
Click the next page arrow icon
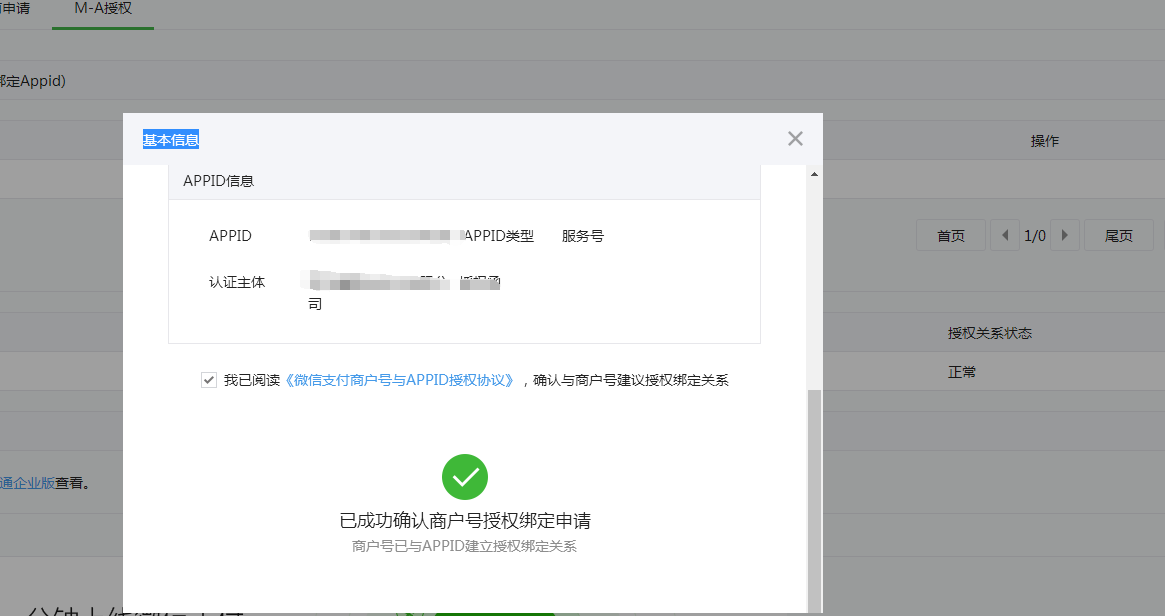coord(1064,235)
